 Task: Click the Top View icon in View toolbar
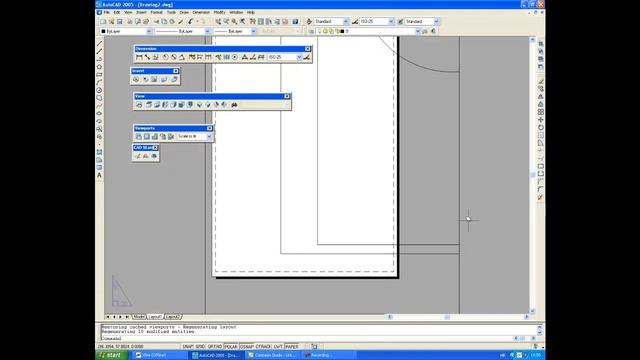[149, 105]
